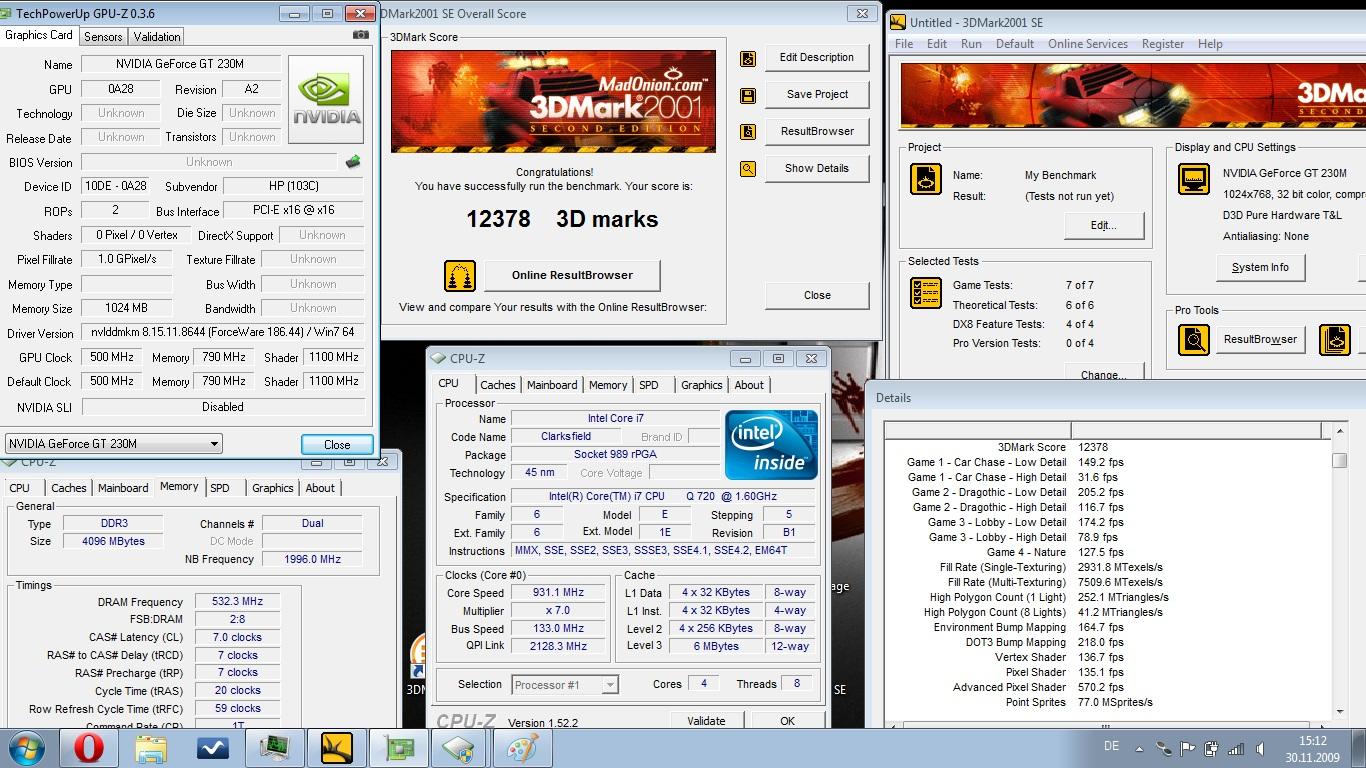
Task: Click the GPU-Z camera screenshot icon
Action: pos(361,35)
